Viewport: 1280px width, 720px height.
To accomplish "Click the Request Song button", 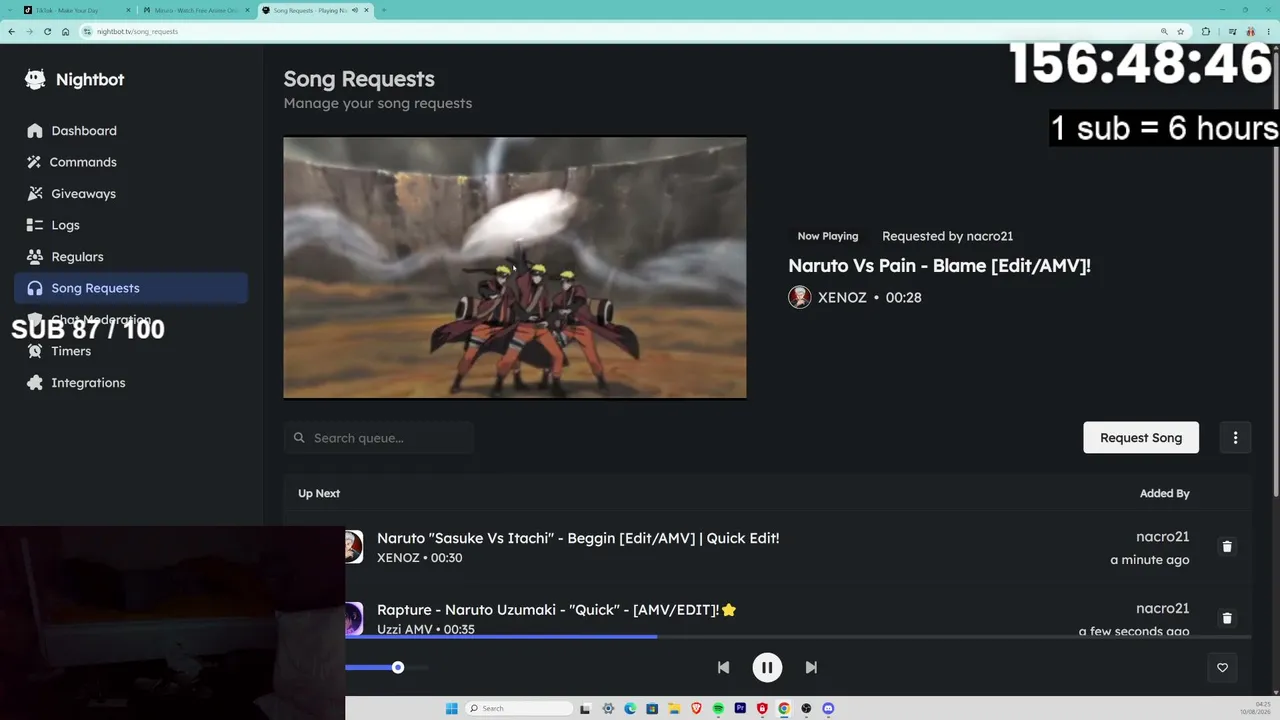I will click(x=1141, y=438).
